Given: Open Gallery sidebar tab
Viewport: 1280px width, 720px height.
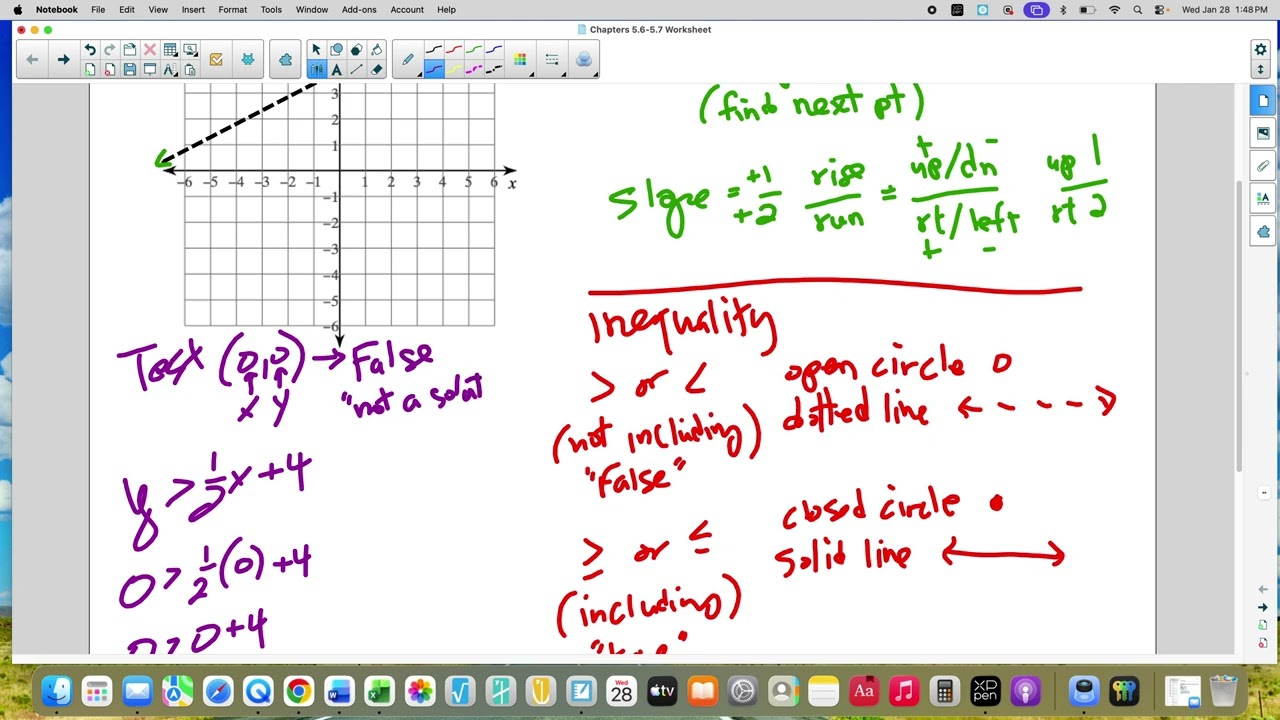Looking at the screenshot, I should click(1262, 133).
